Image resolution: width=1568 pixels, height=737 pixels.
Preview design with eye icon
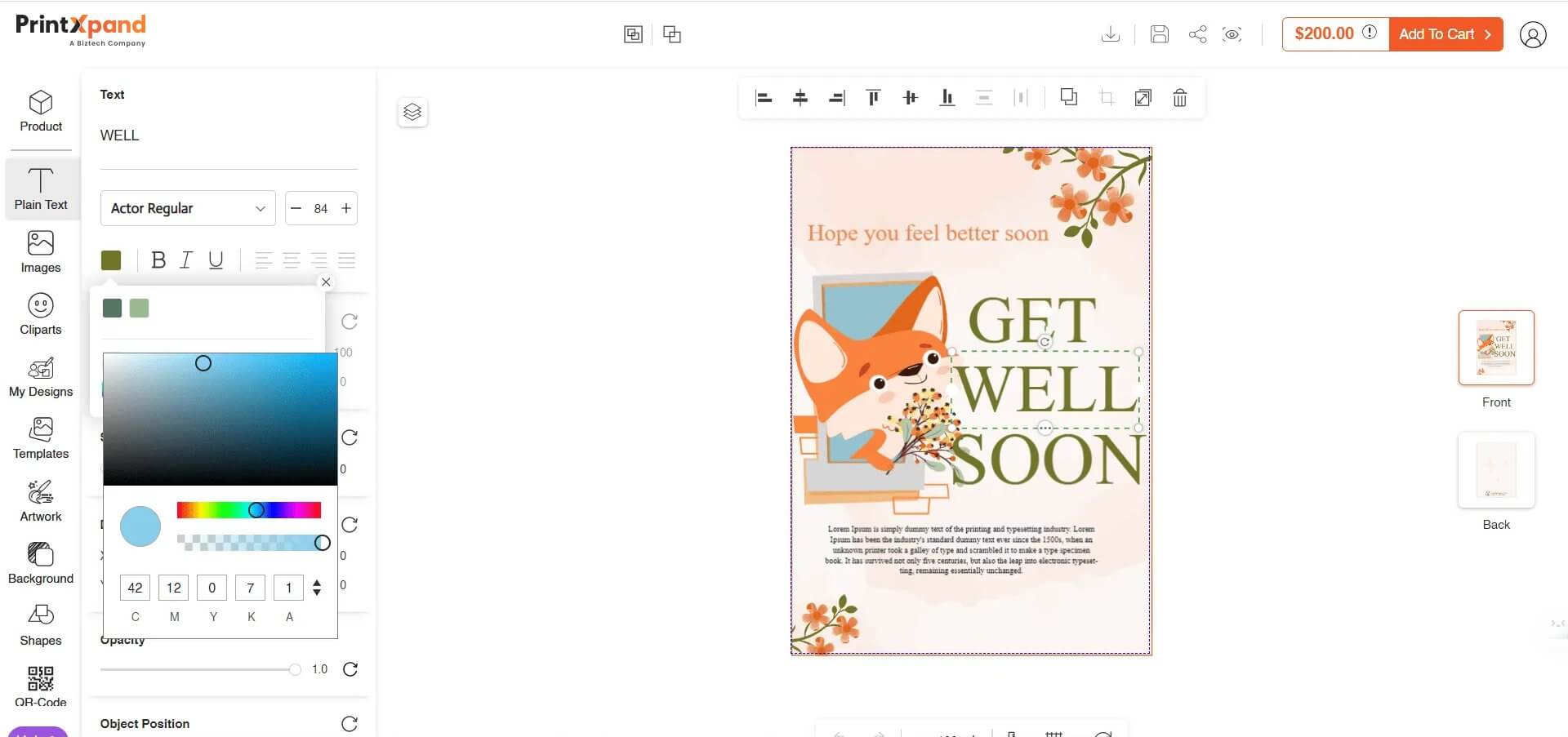[x=1232, y=34]
